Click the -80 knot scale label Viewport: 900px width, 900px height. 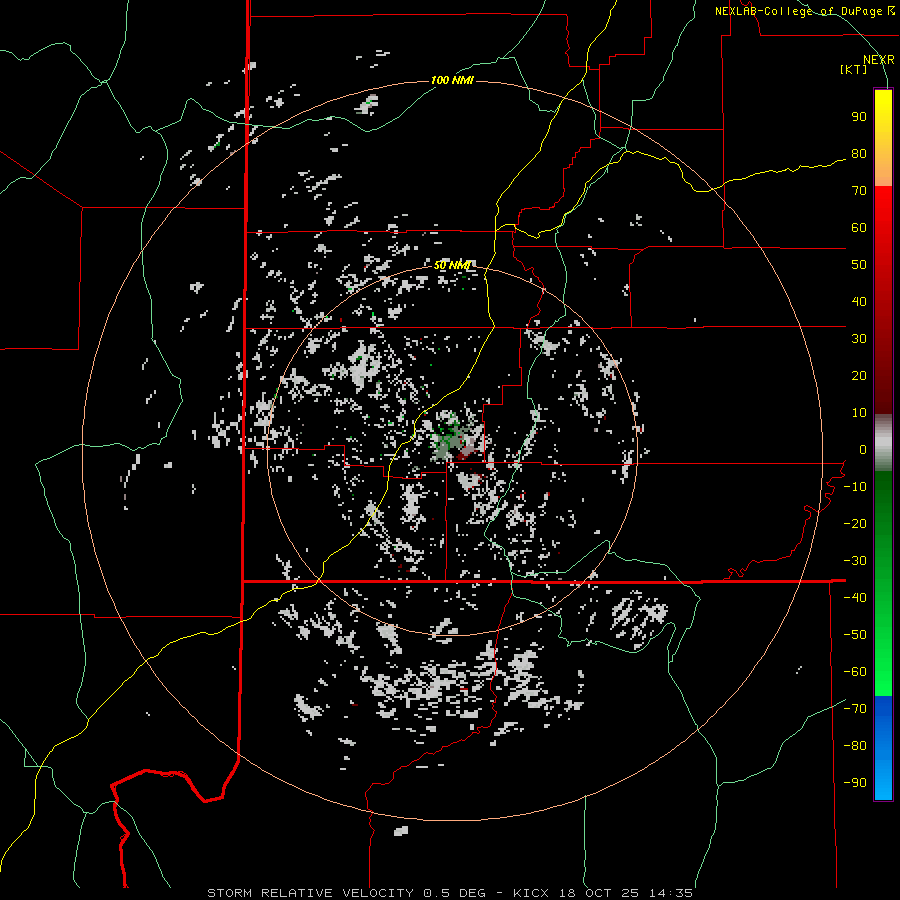[x=855, y=746]
